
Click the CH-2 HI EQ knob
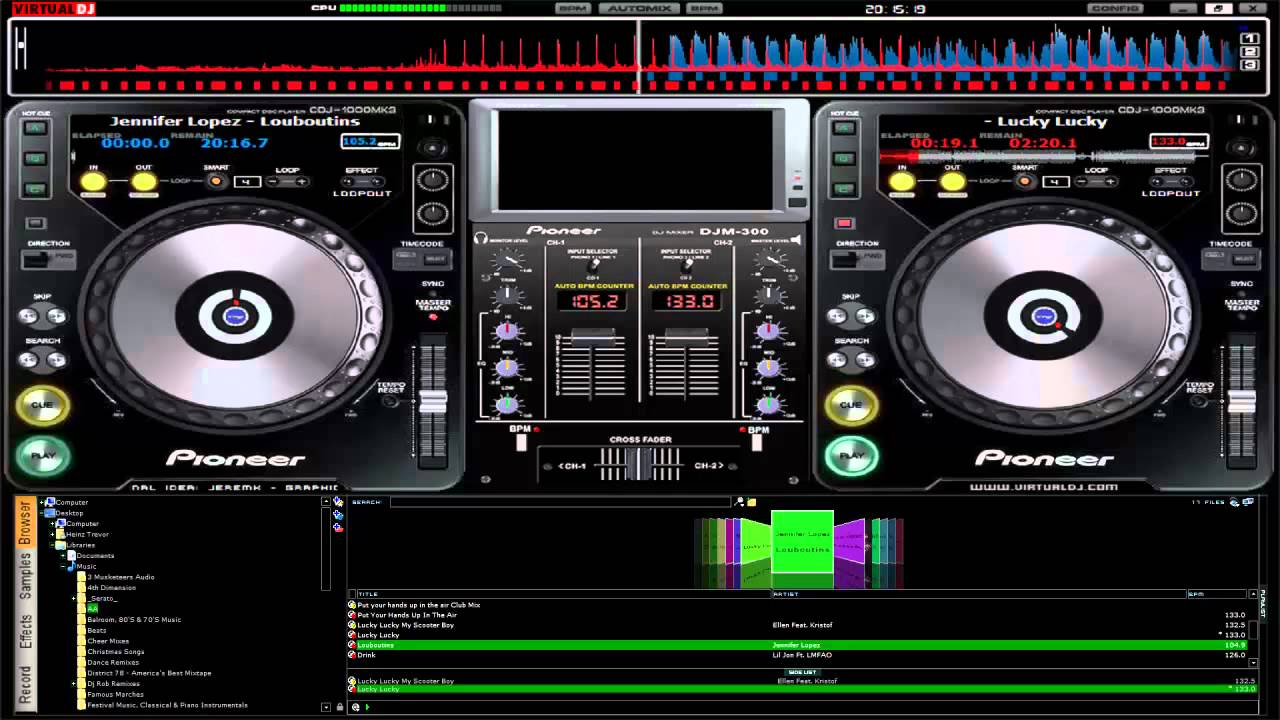click(x=768, y=330)
